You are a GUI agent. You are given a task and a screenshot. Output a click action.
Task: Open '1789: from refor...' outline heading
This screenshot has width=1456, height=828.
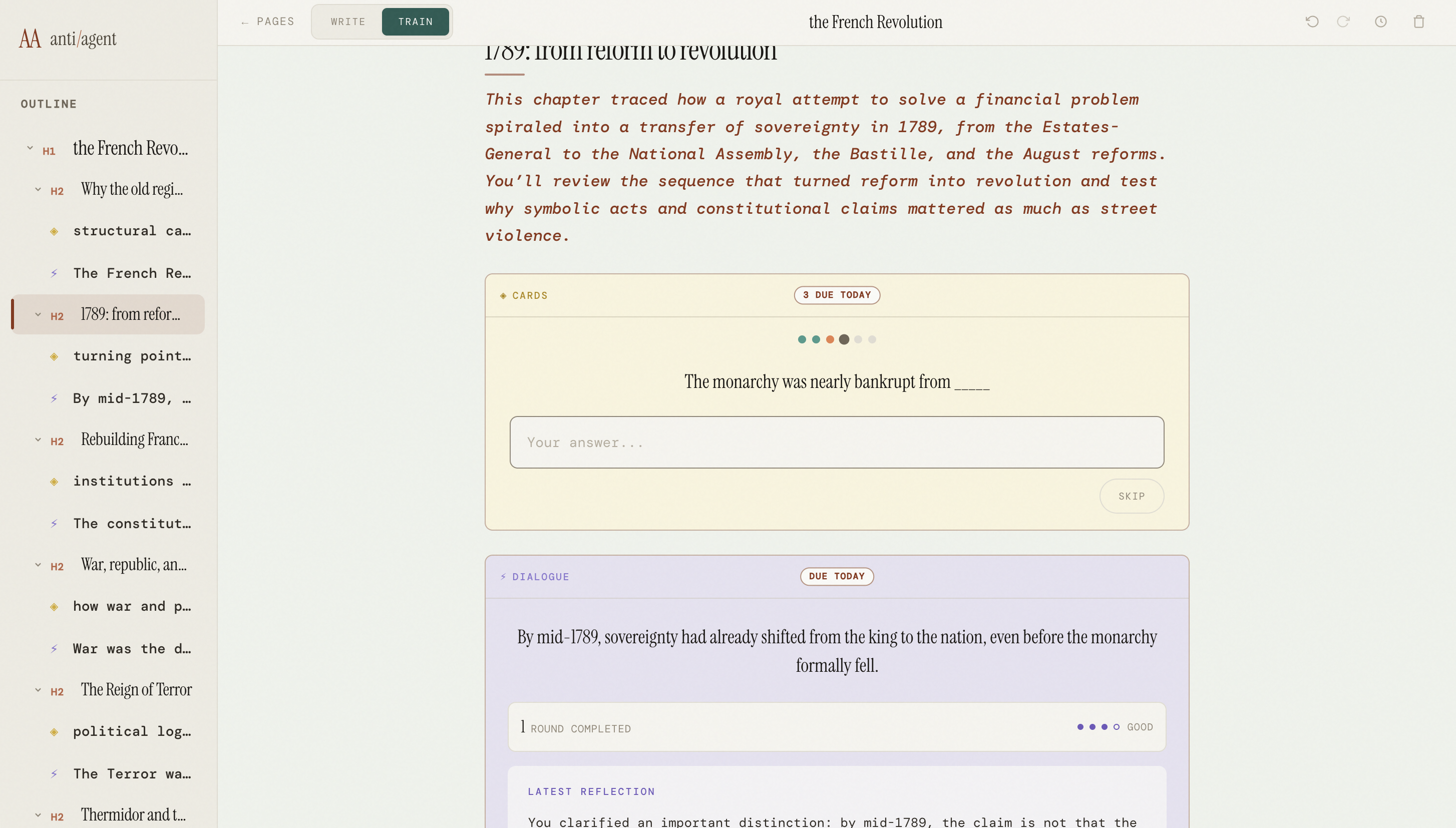click(130, 314)
